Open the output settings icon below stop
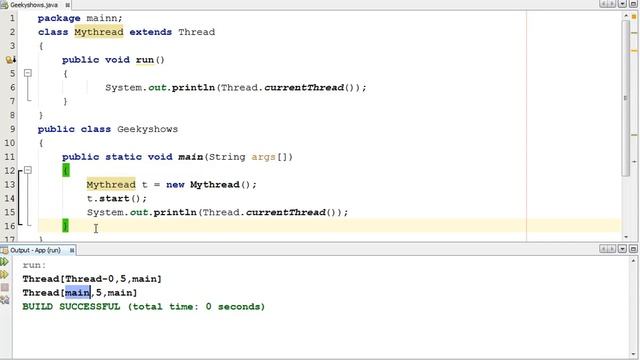Image resolution: width=640 pixels, height=360 pixels. pyautogui.click(x=4, y=300)
